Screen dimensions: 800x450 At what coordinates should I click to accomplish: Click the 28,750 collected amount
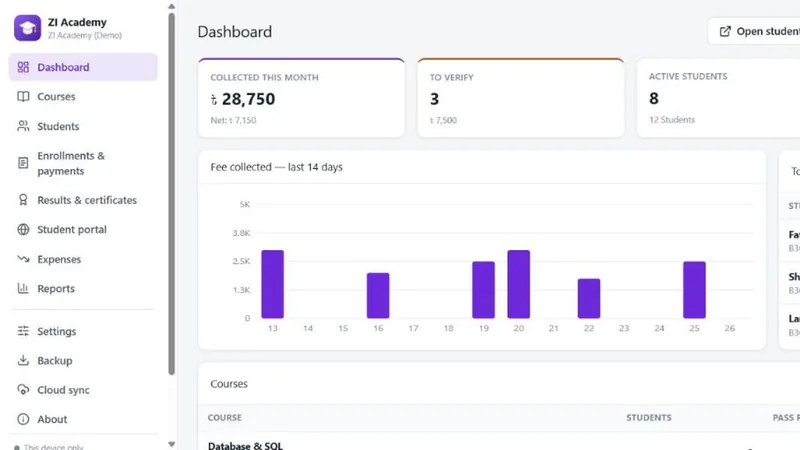pos(243,99)
